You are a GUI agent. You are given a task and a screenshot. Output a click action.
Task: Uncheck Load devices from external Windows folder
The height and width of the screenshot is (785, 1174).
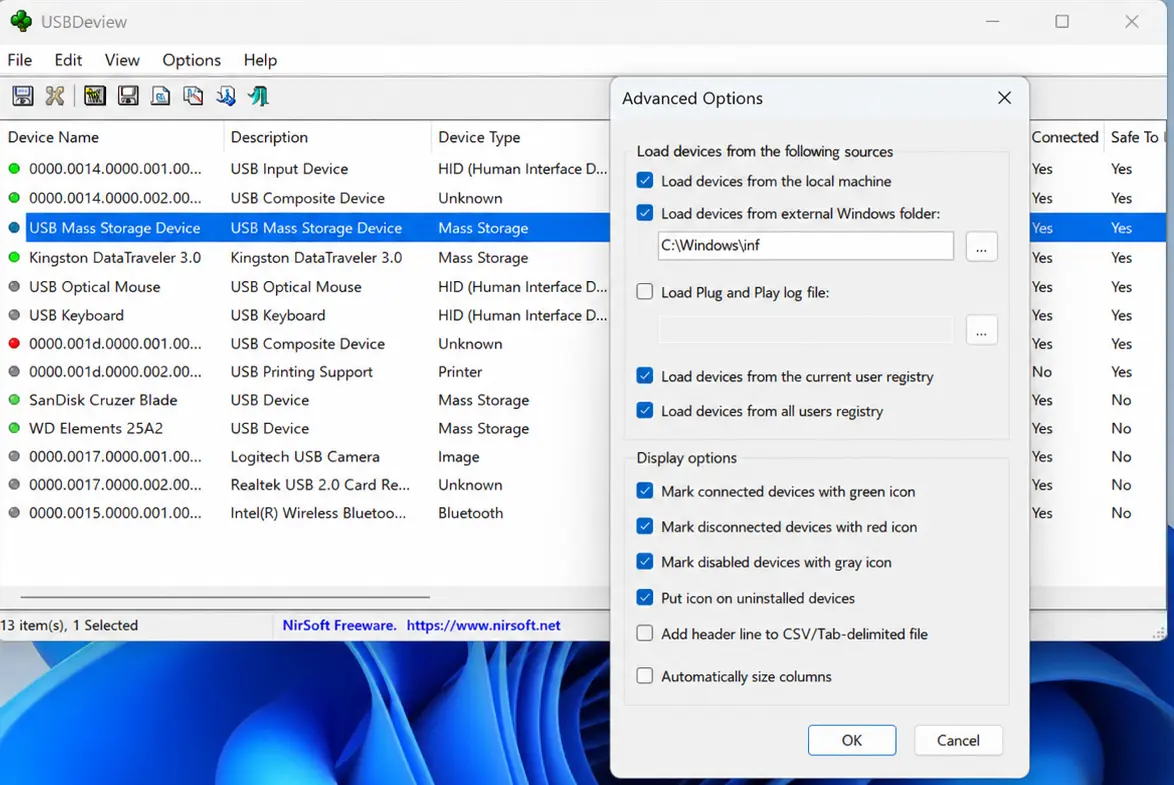click(645, 213)
